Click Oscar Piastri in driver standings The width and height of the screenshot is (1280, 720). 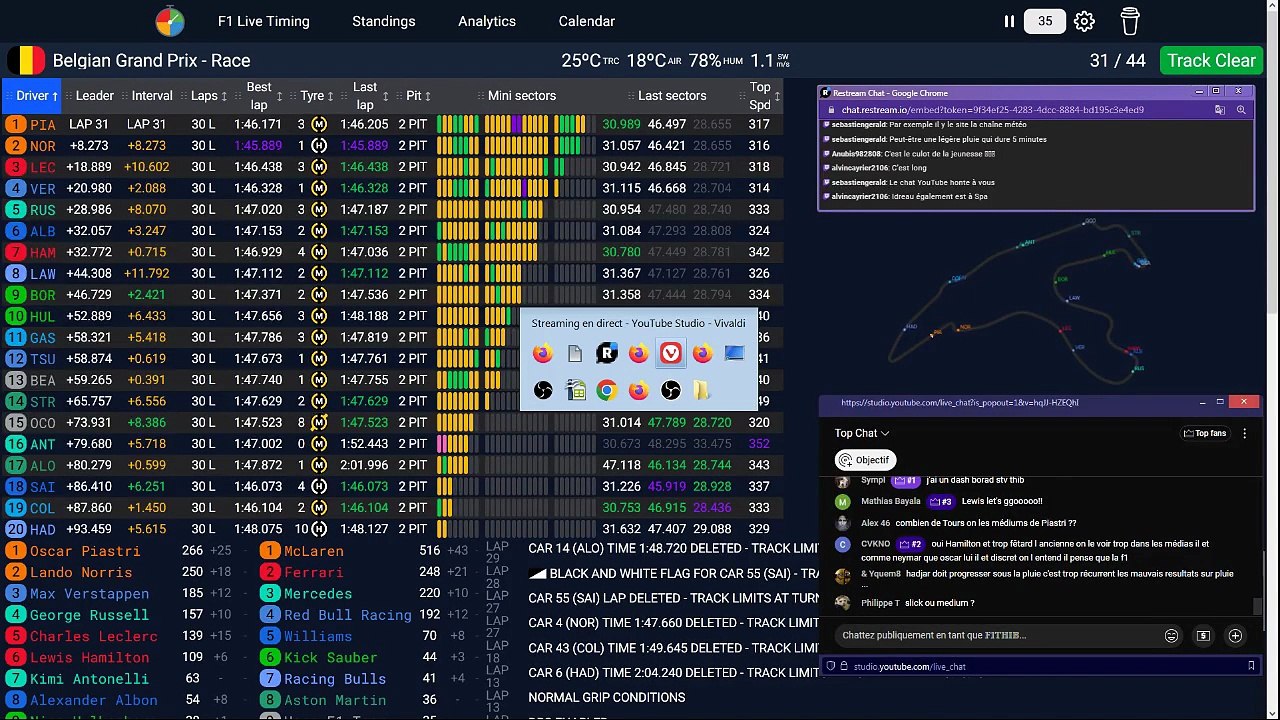coord(85,551)
